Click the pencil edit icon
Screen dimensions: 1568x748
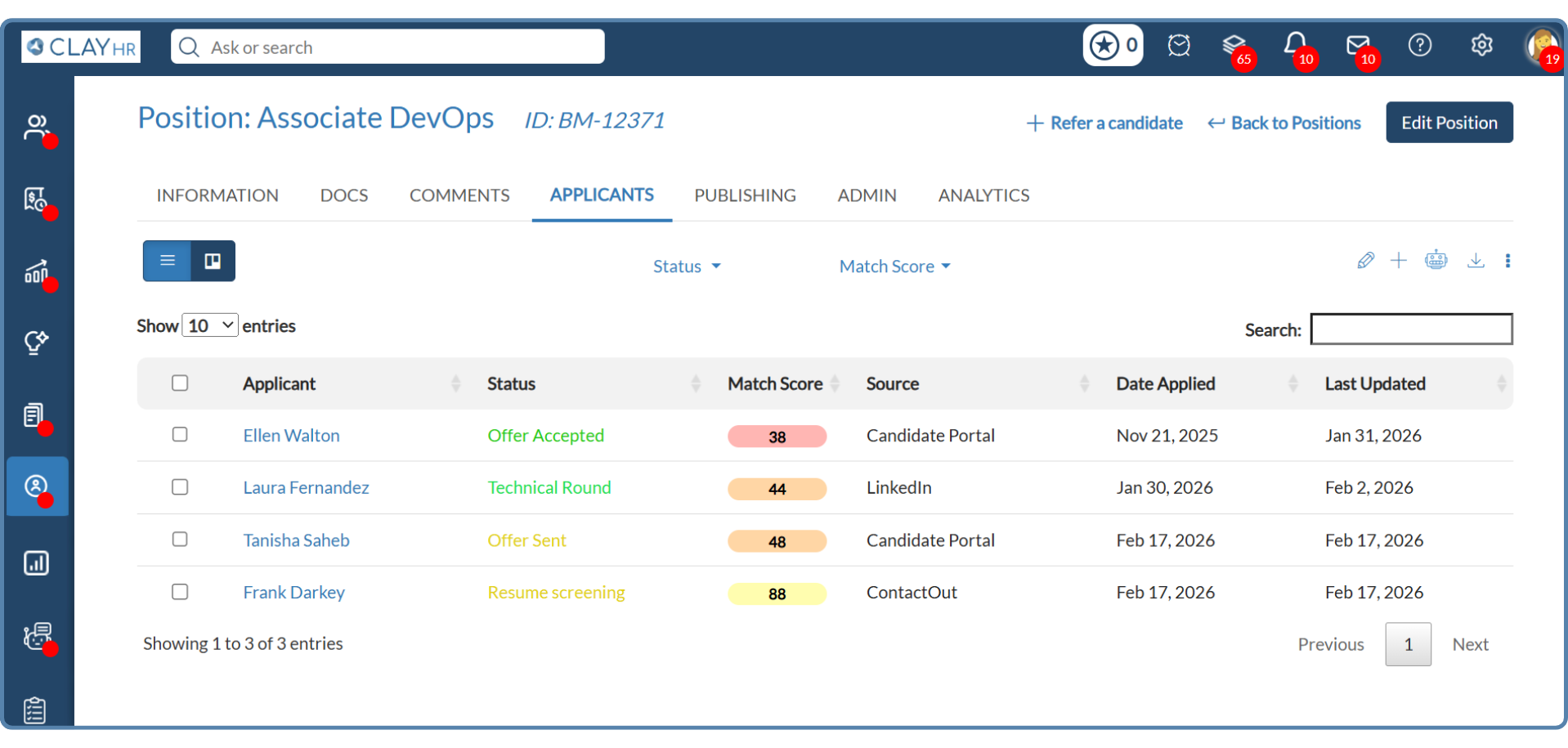click(x=1365, y=261)
